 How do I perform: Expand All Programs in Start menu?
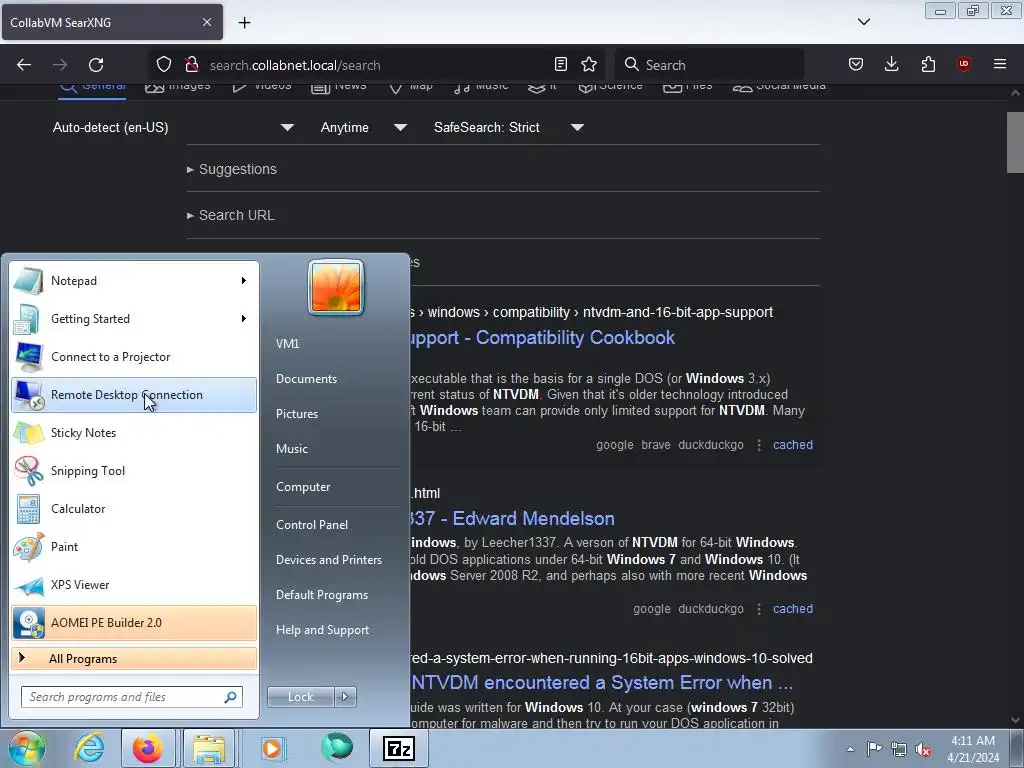[x=134, y=658]
